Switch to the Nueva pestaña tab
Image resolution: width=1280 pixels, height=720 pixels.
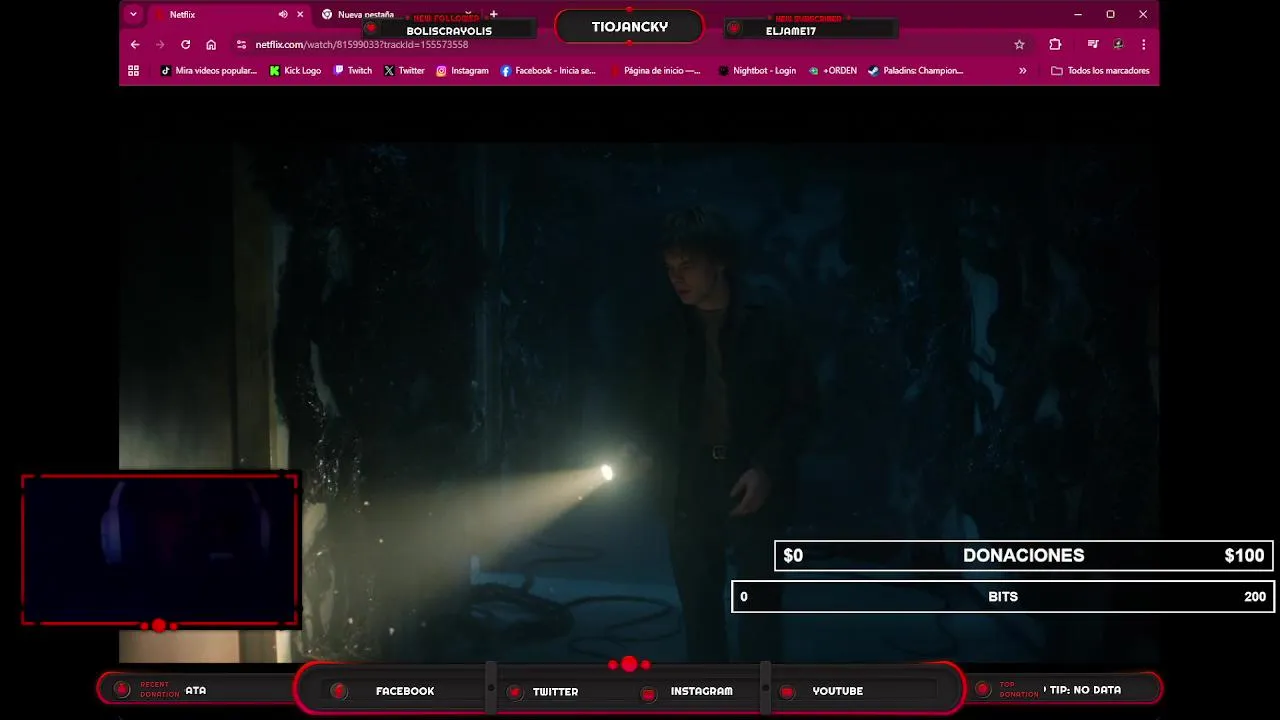point(365,15)
